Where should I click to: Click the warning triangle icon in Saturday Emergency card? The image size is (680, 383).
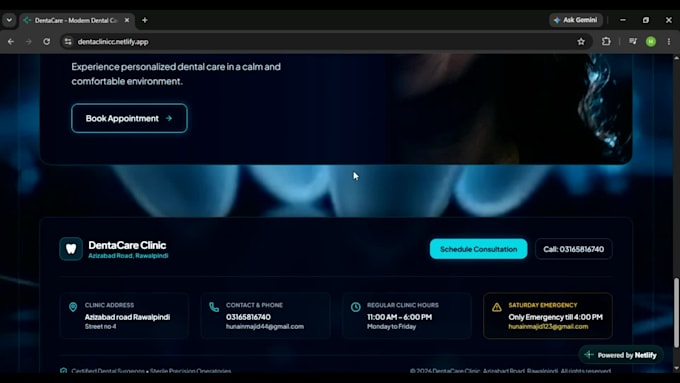tap(497, 307)
